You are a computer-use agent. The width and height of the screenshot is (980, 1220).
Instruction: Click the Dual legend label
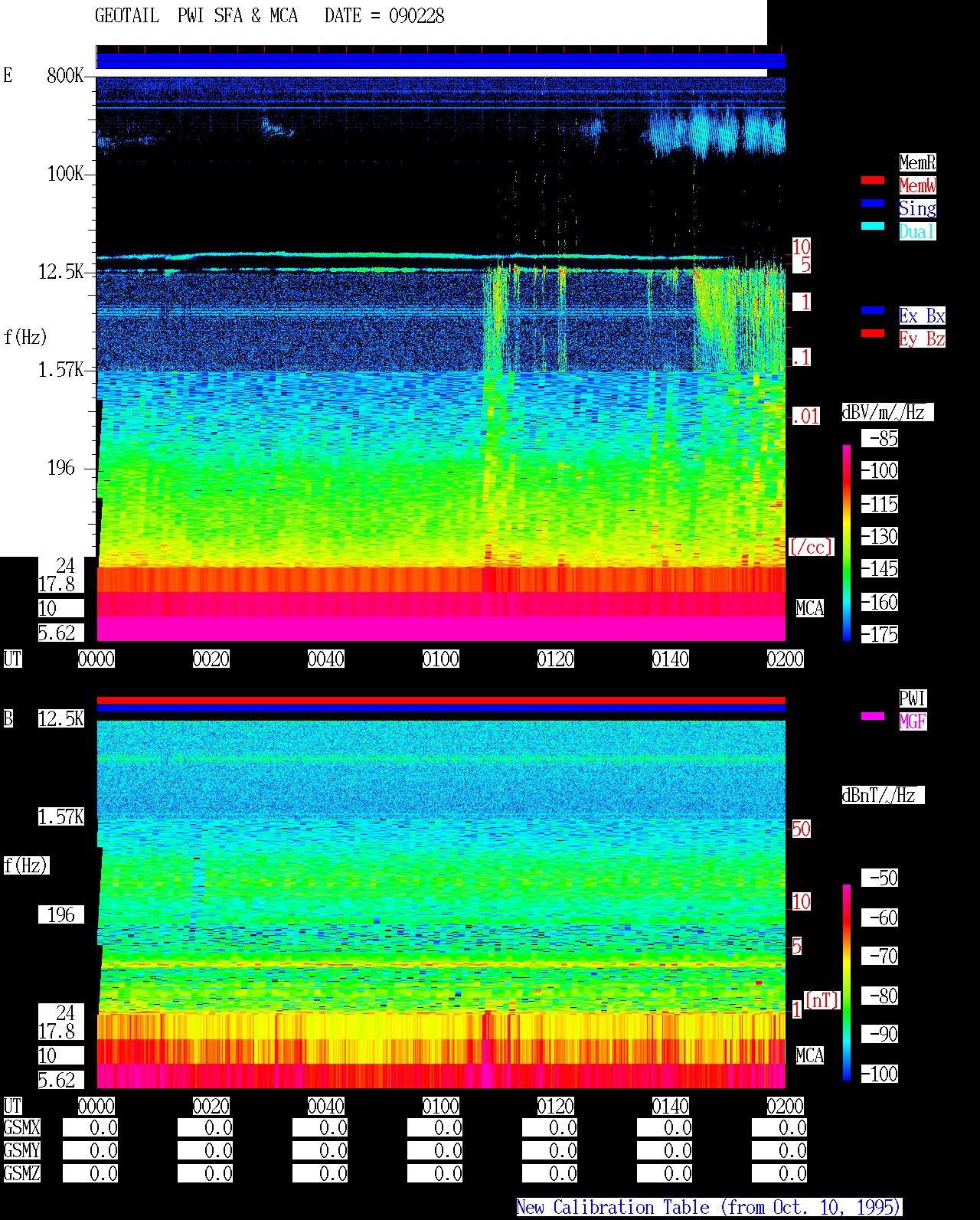(x=917, y=231)
